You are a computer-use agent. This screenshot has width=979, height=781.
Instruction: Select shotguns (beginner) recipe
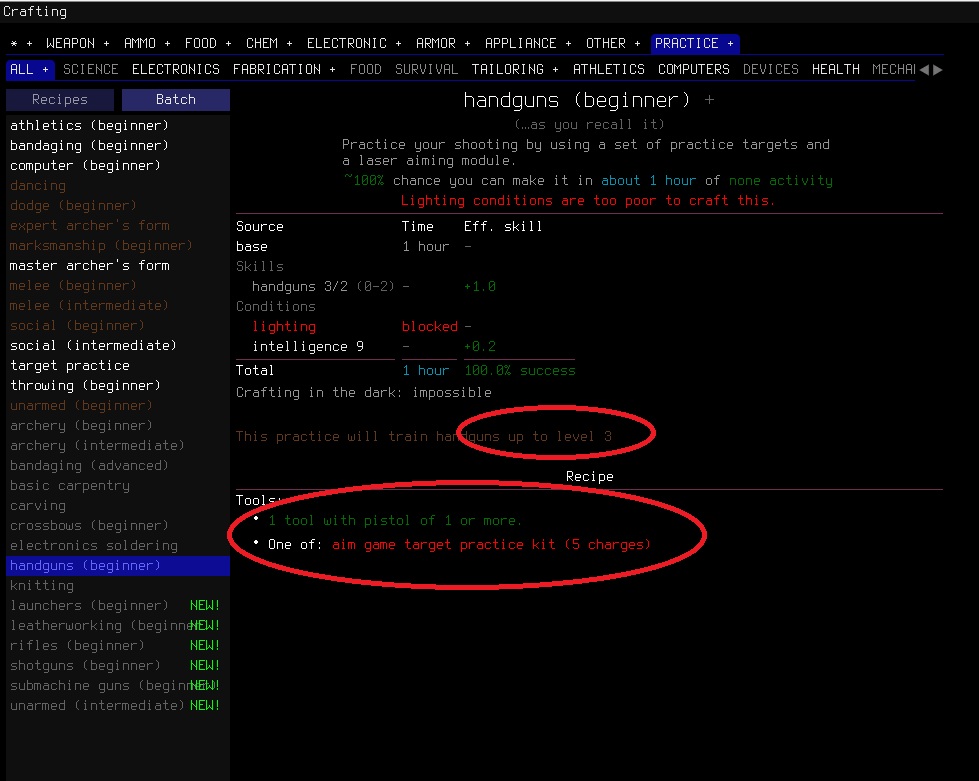coord(118,666)
